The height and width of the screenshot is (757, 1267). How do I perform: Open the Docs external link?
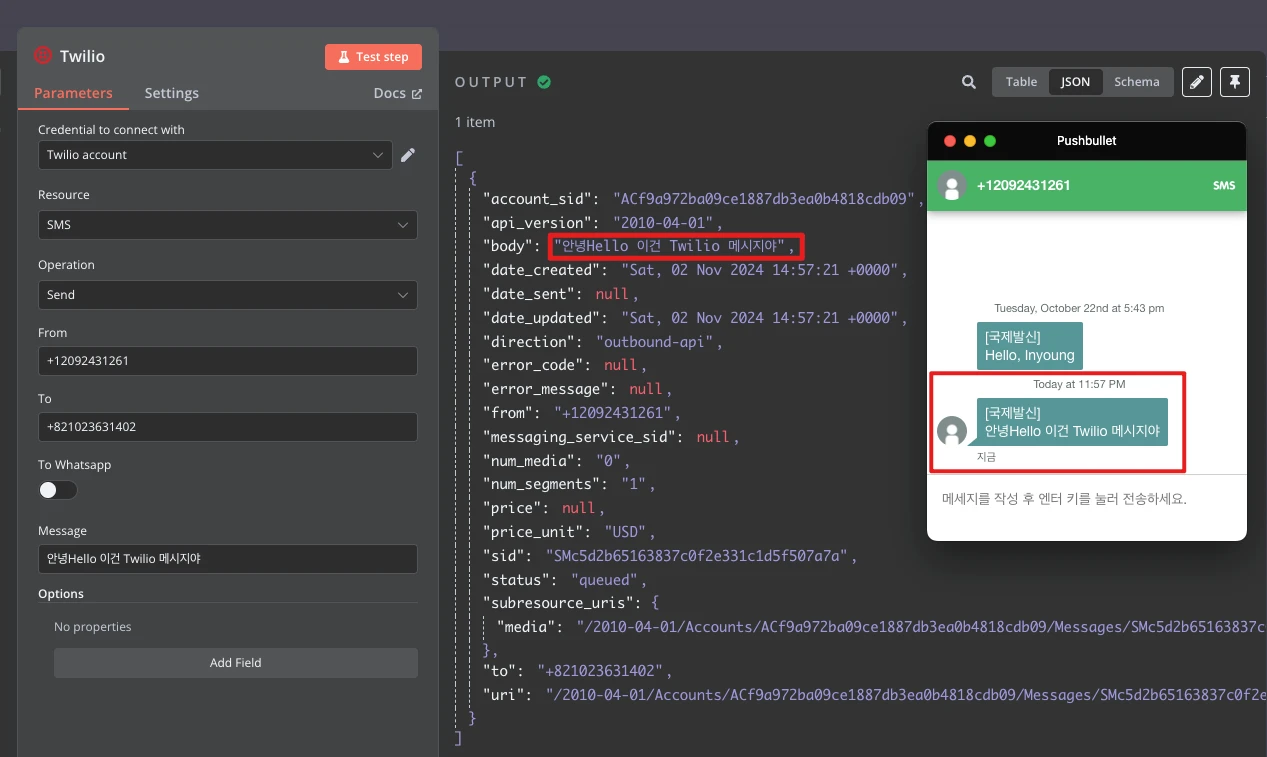pos(398,93)
